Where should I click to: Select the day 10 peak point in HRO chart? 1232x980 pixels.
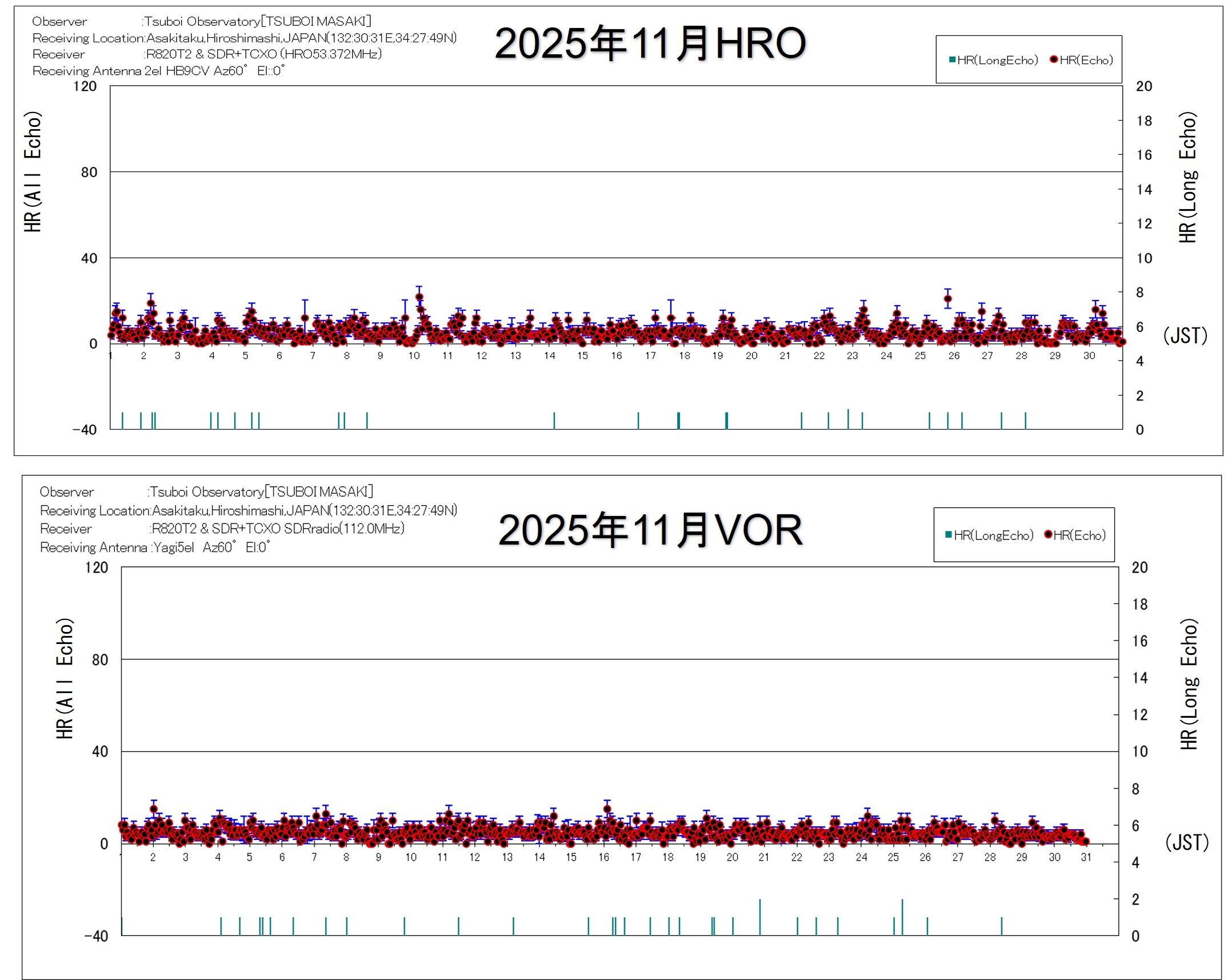coord(419,297)
